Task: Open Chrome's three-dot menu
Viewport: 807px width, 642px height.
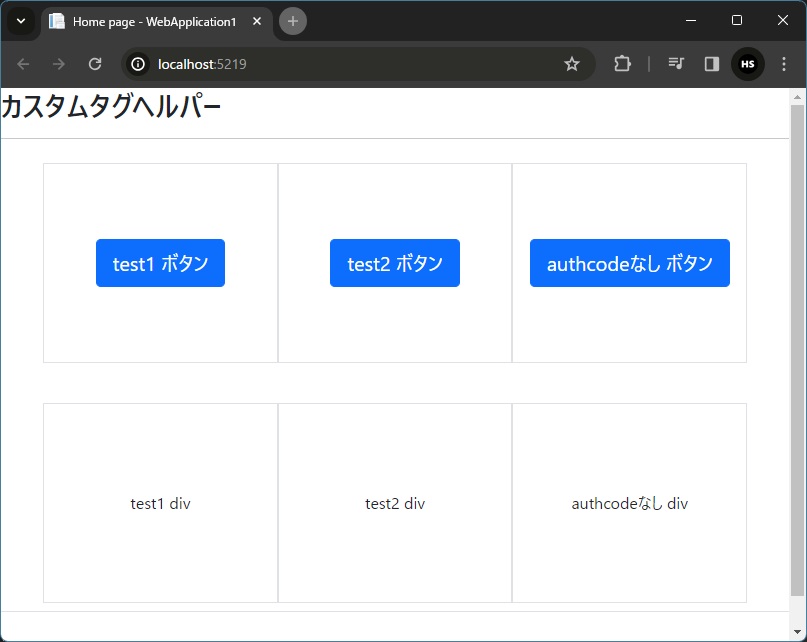Action: point(784,64)
